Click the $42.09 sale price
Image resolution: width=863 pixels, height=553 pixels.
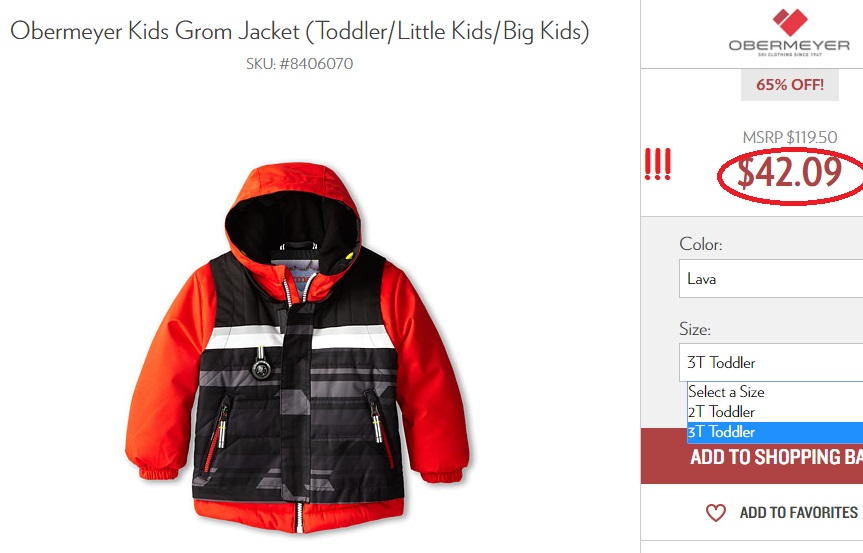point(789,173)
